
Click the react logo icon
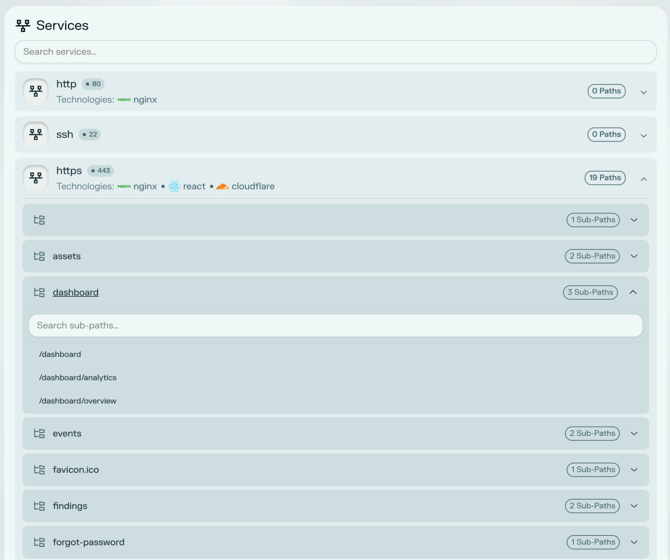tap(174, 186)
